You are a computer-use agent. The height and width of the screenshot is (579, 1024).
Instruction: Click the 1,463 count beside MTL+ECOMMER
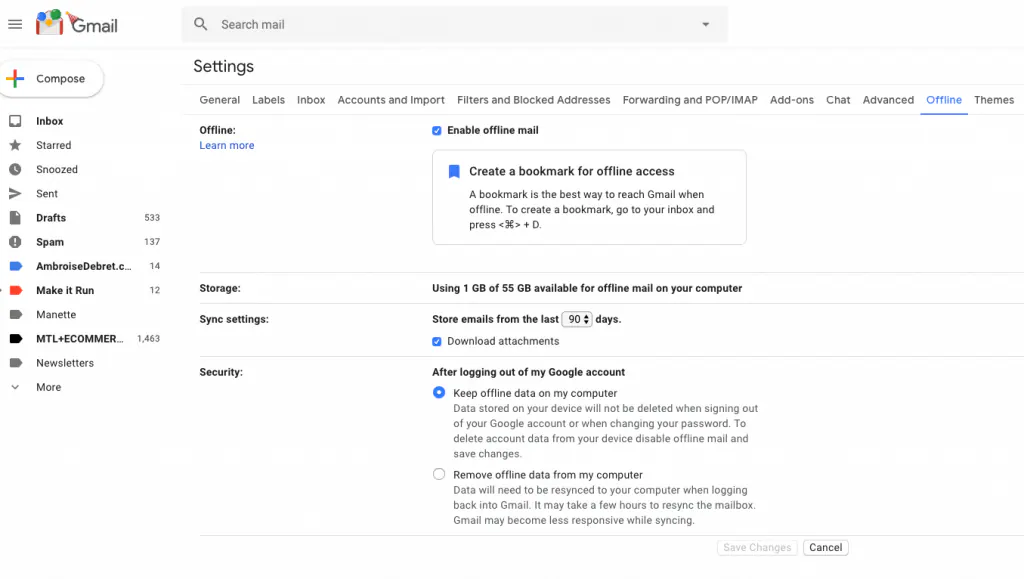[148, 338]
